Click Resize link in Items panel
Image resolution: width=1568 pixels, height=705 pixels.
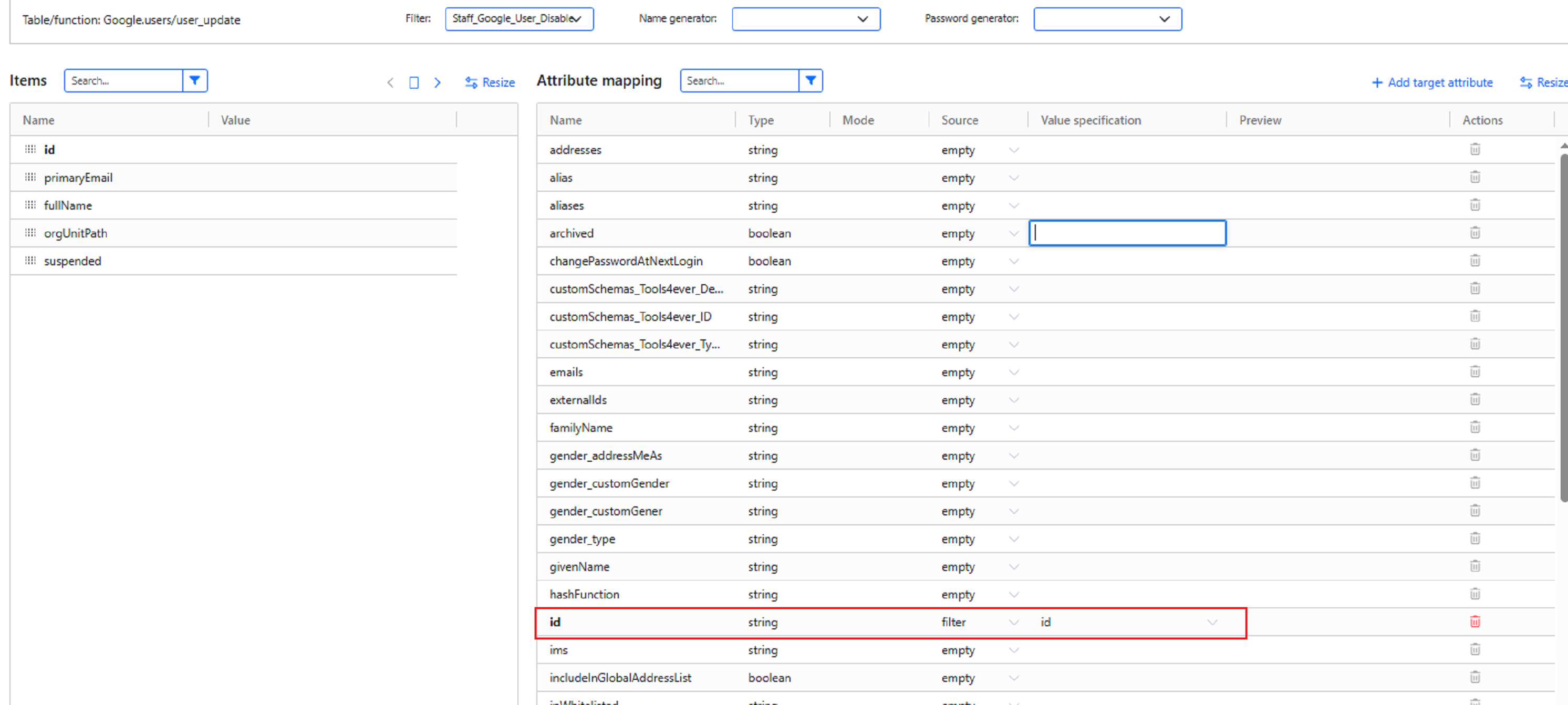click(x=490, y=82)
